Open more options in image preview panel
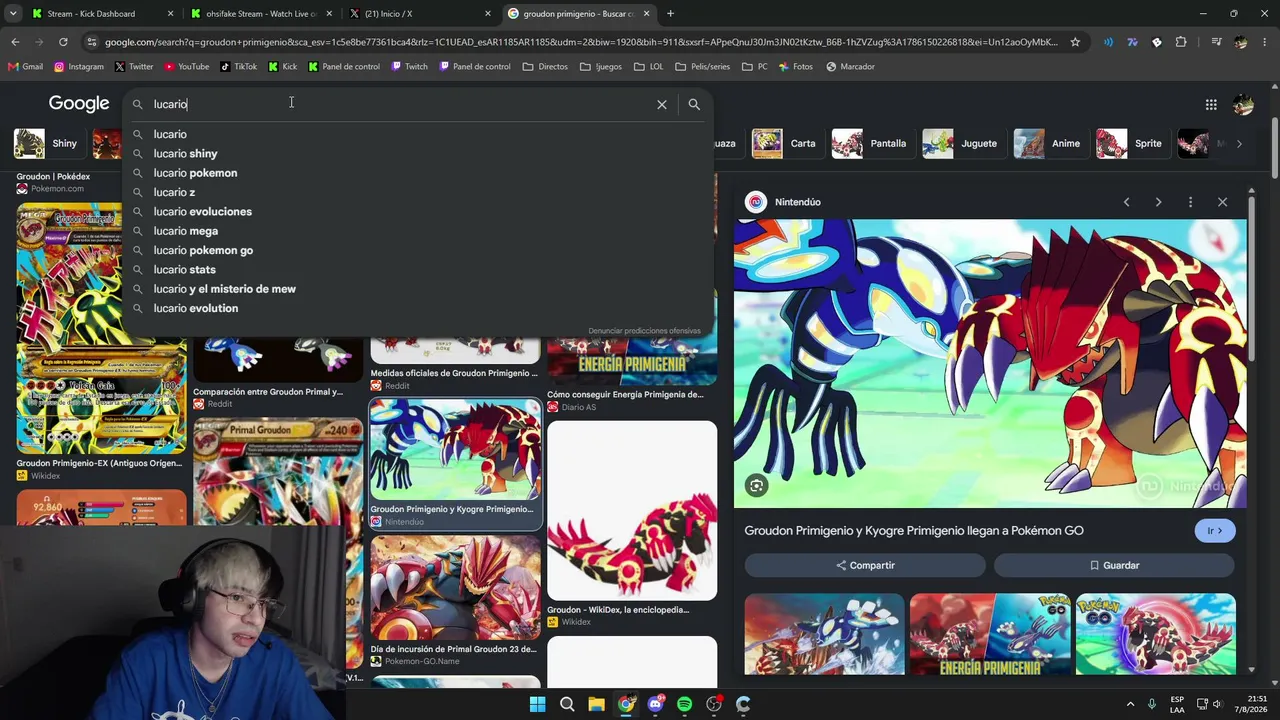This screenshot has height=720, width=1280. tap(1190, 202)
